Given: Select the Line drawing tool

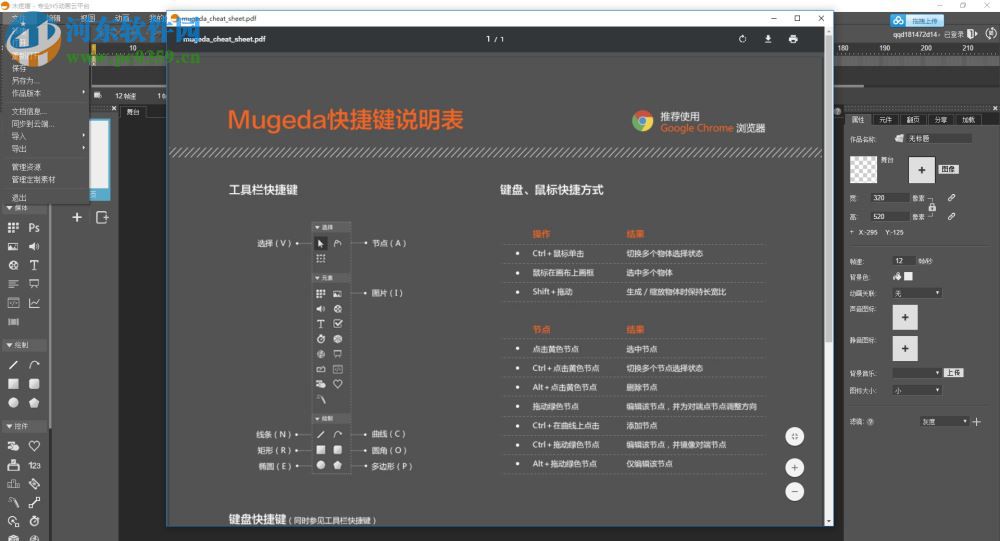Looking at the screenshot, I should click(13, 365).
